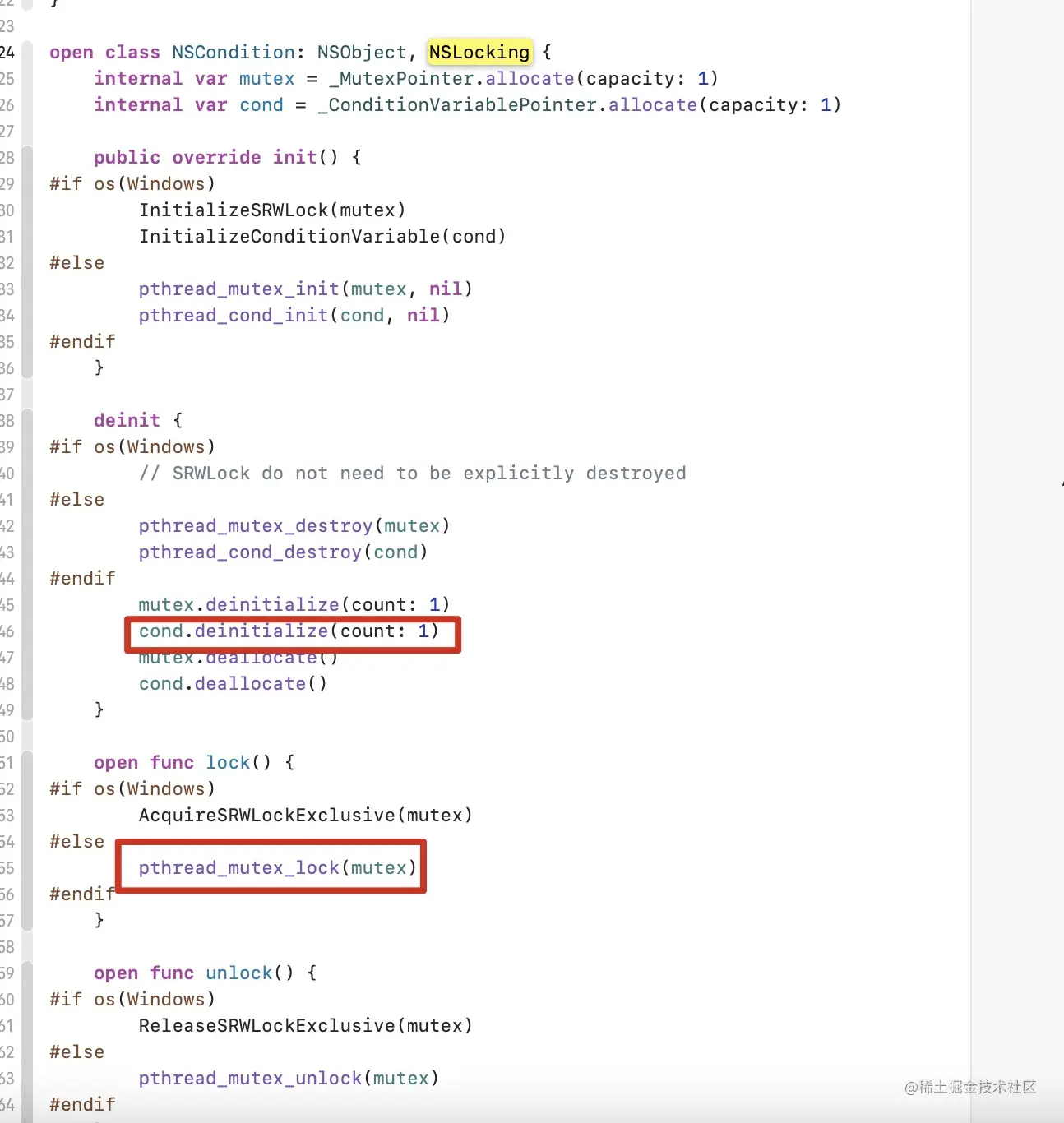Open the 稀土掘金技术社区 watermark link
The height and width of the screenshot is (1123, 1064).
971,1087
